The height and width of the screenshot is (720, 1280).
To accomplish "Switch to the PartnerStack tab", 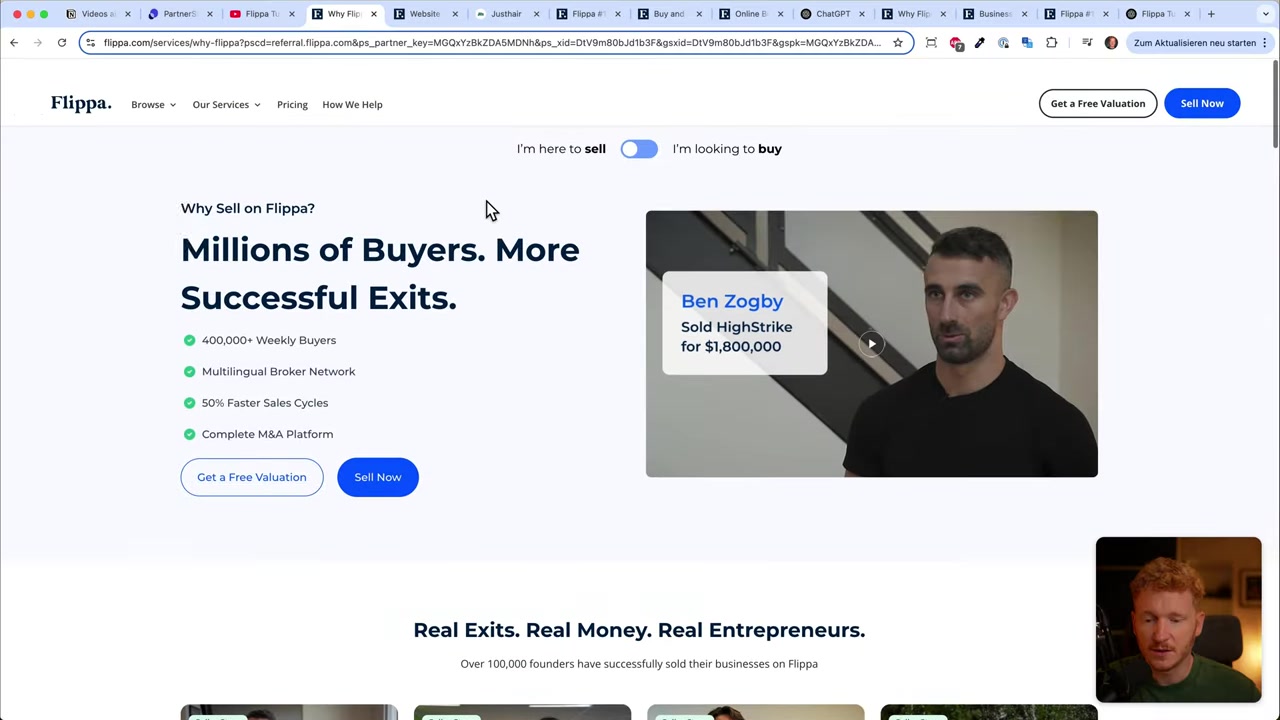I will tap(179, 14).
